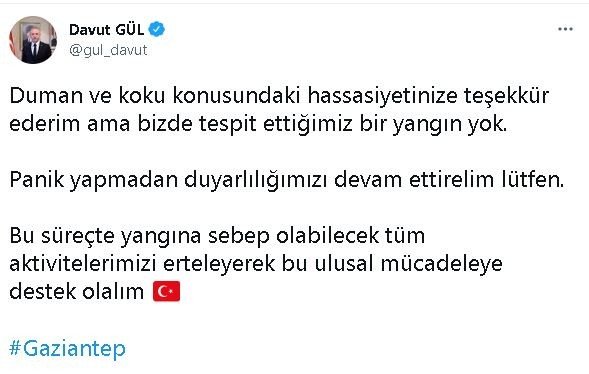Click the word 'mücadeleye' in the tweet
The width and height of the screenshot is (589, 374).
[x=441, y=264]
